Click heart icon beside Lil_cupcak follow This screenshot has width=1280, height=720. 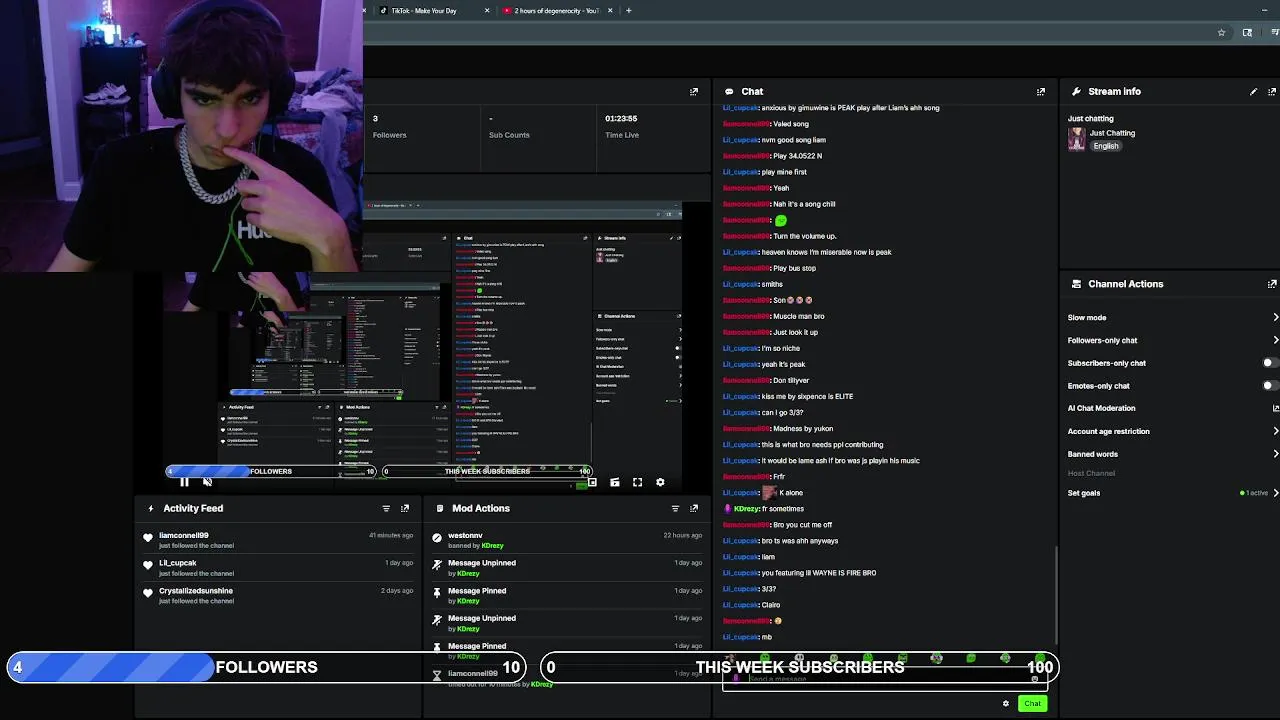(x=148, y=565)
